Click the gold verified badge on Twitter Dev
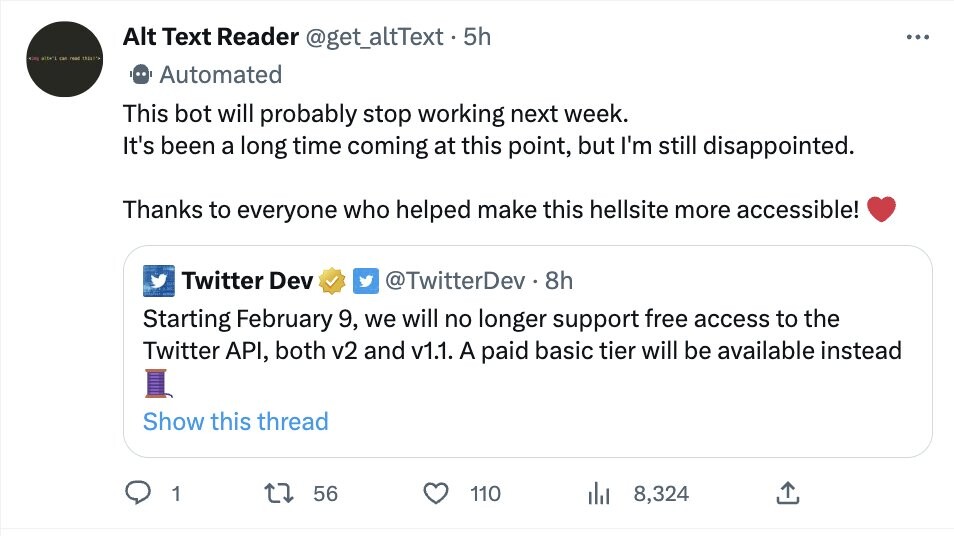This screenshot has height=536, width=954. click(x=331, y=281)
